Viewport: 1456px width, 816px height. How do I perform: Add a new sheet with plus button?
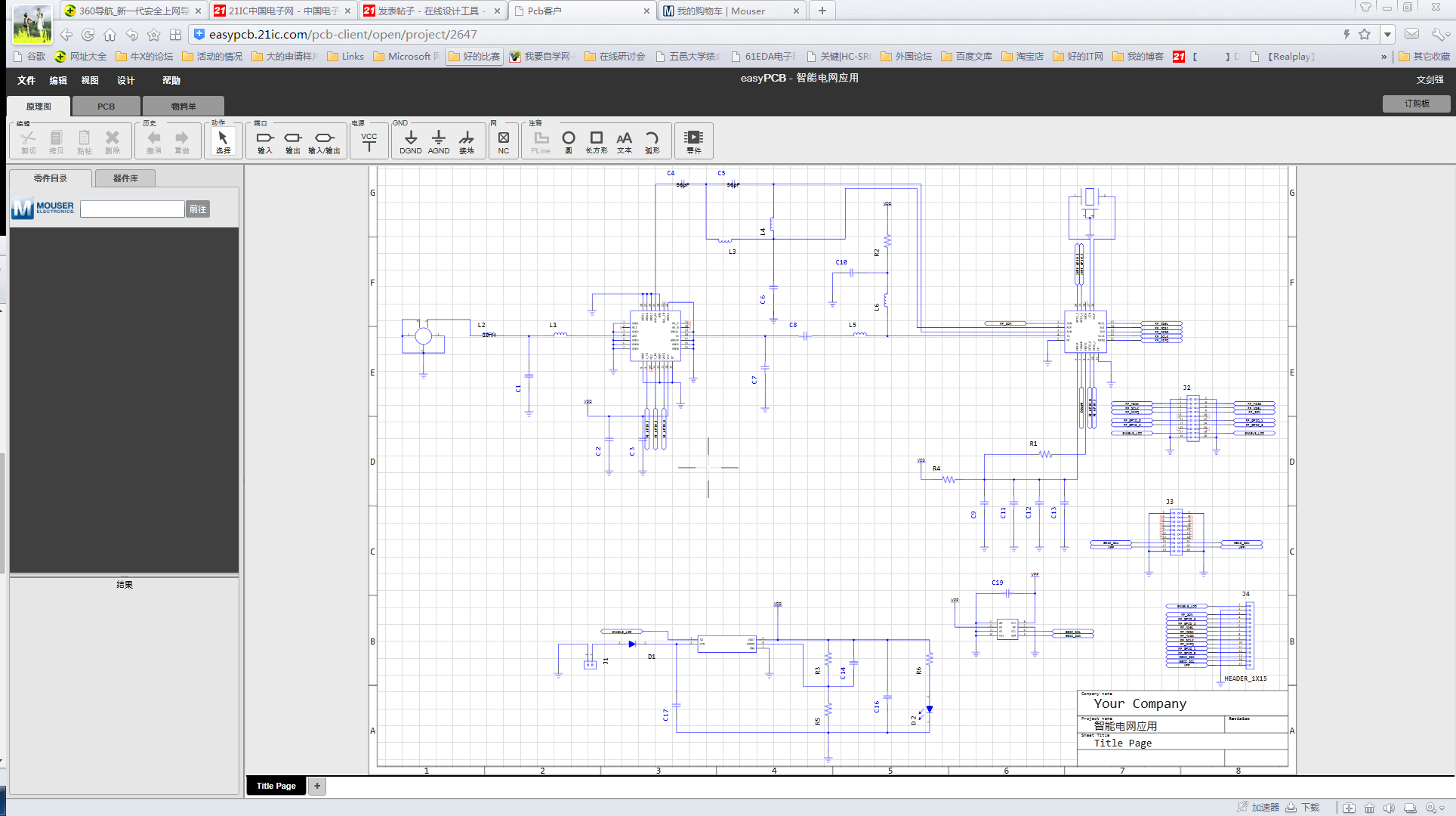(x=317, y=786)
